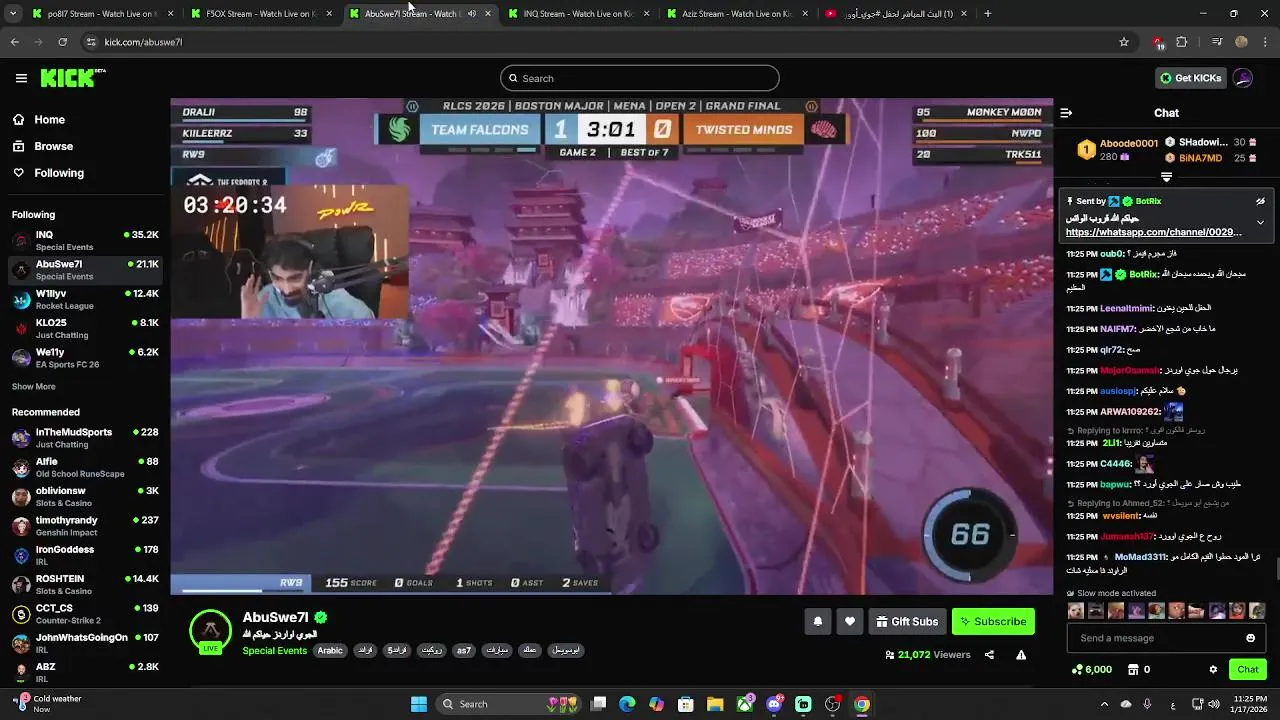Focus the Kick search field
Viewport: 1280px width, 720px height.
(x=640, y=78)
